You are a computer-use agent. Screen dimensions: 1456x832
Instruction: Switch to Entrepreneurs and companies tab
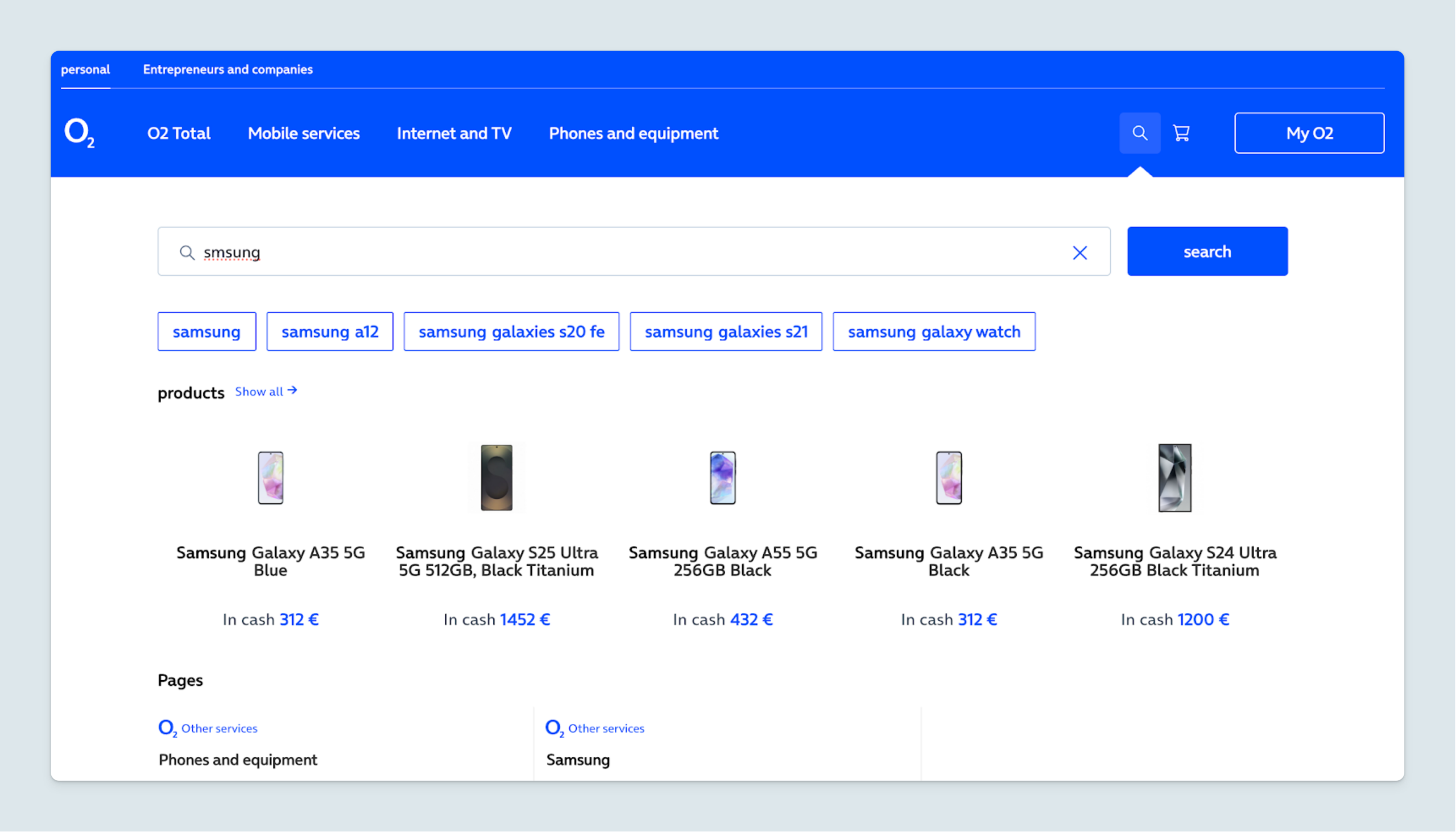[x=228, y=70]
